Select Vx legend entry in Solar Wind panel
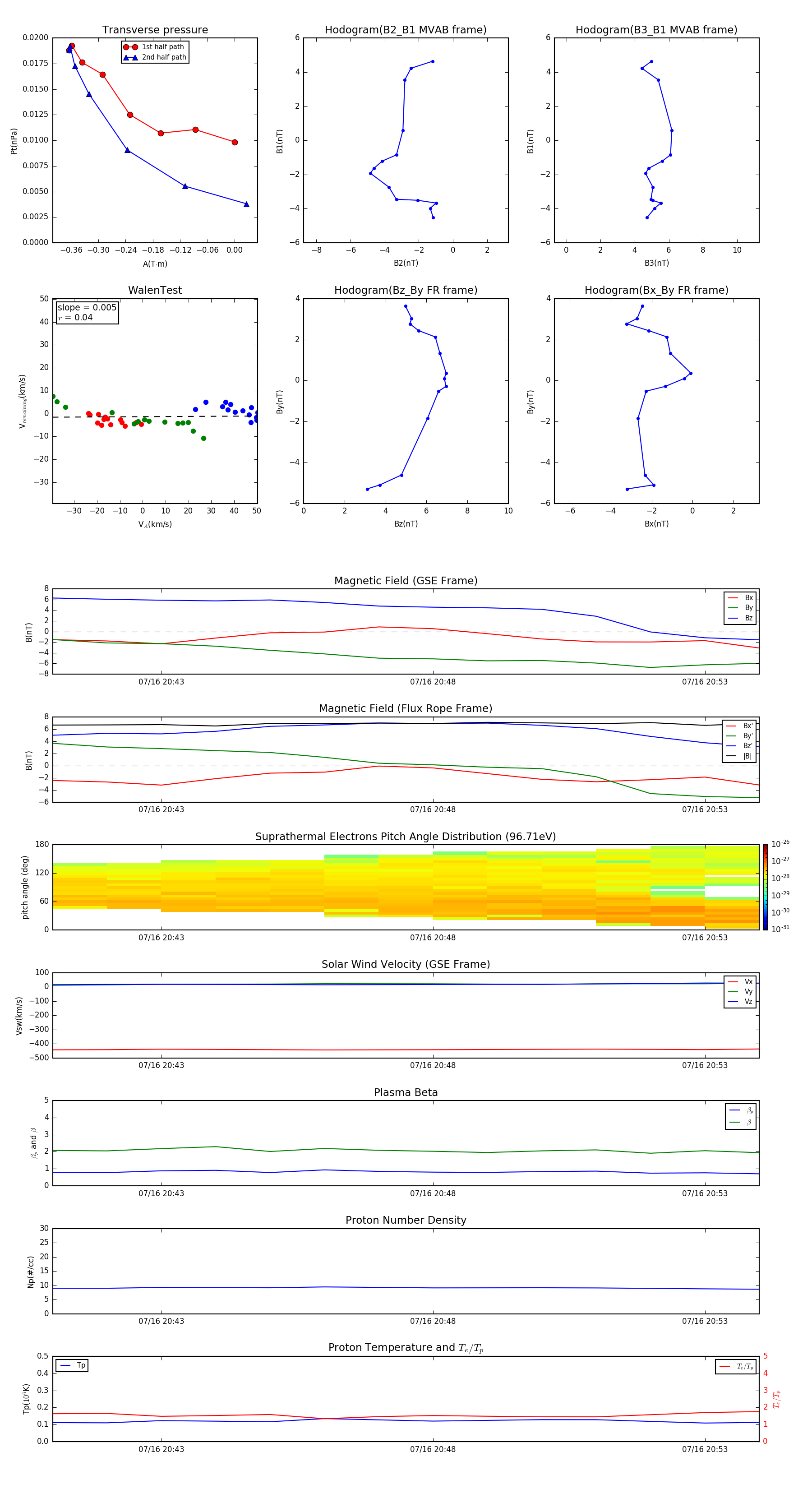This screenshot has height=1489, width=812. click(740, 981)
